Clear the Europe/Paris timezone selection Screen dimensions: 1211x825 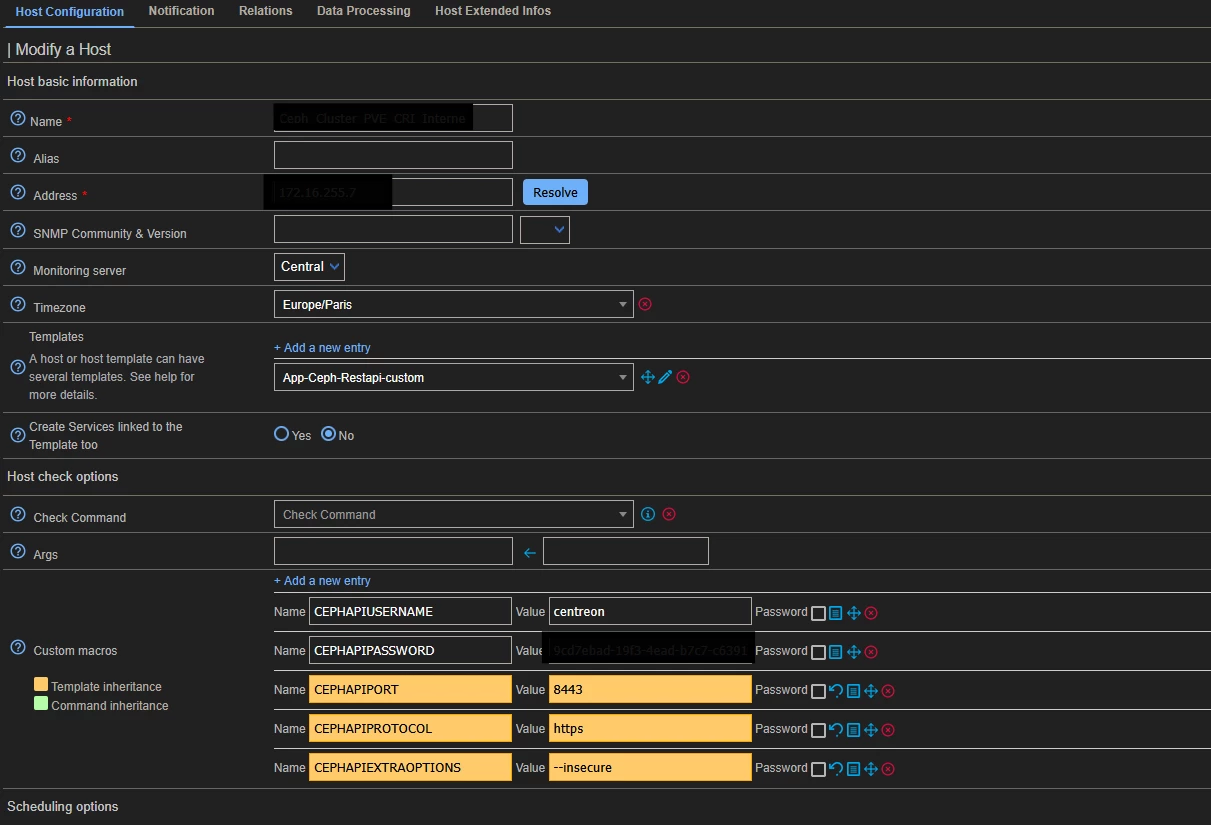coord(645,304)
